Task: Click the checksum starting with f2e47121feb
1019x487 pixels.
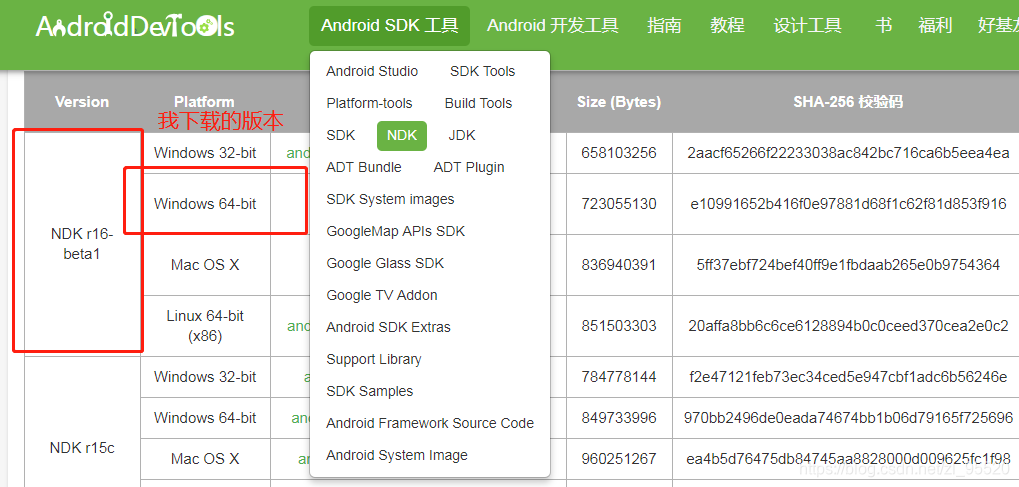Action: 848,376
